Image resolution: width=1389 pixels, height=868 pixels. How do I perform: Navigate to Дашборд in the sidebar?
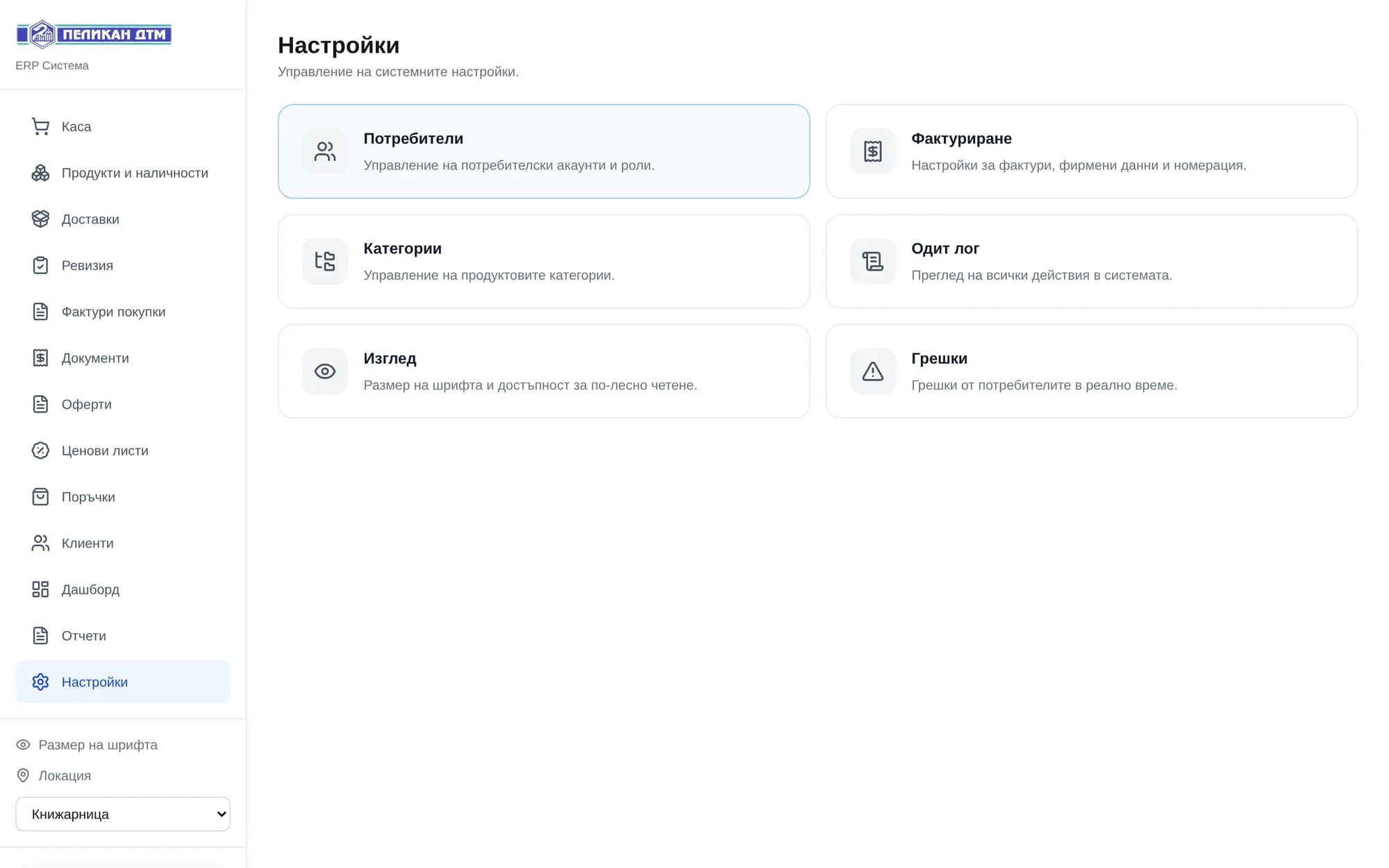tap(123, 590)
